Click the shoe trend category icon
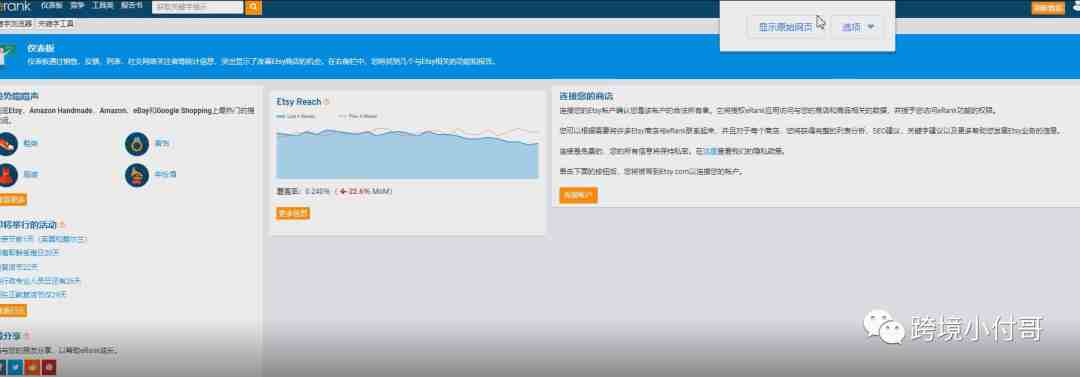This screenshot has height=377, width=1080. coord(7,144)
